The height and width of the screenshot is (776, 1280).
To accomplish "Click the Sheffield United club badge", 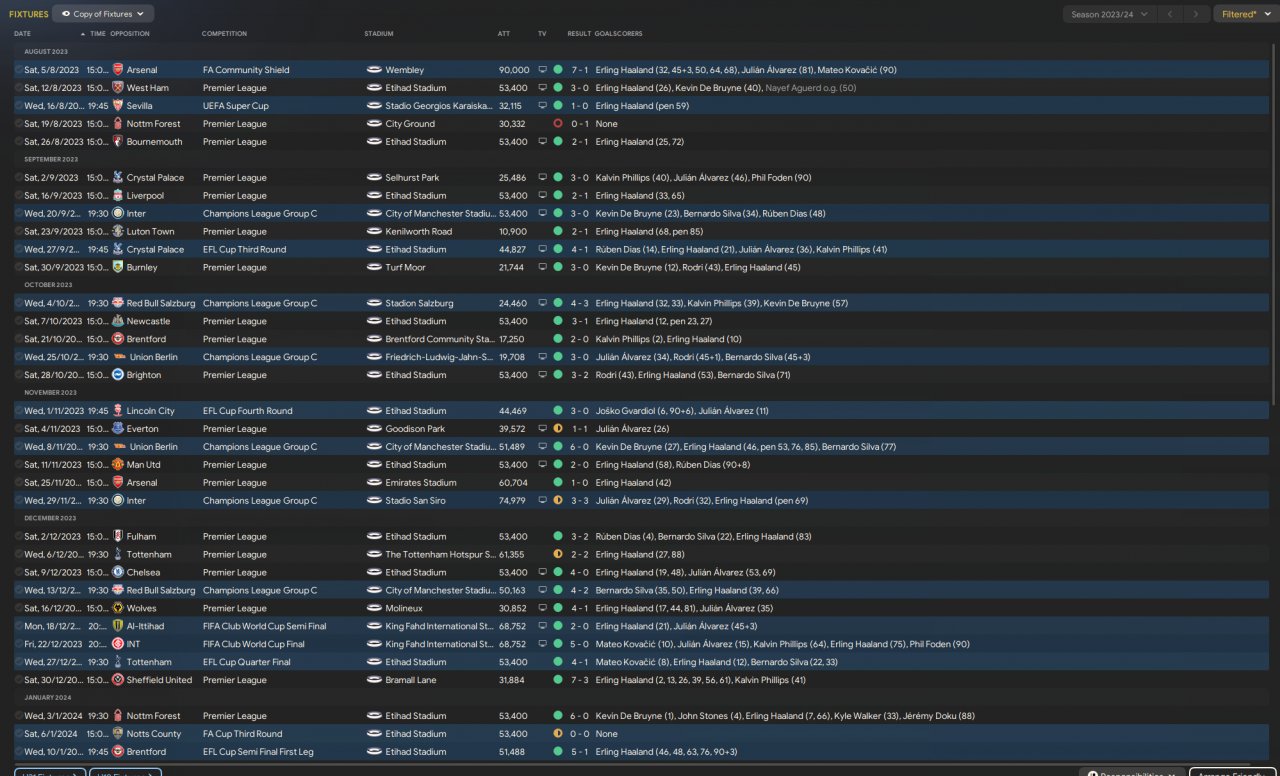I will coord(118,680).
